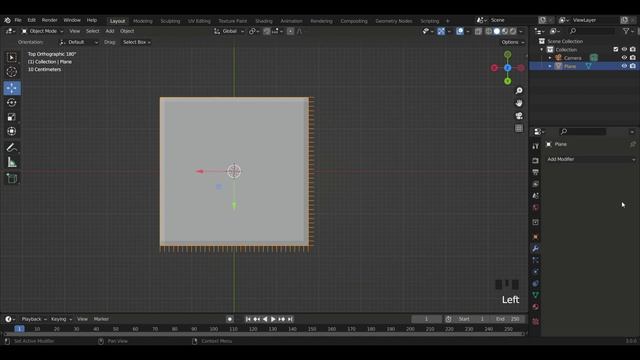The image size is (640, 360).
Task: Click the Blender logo icon
Action: click(7, 20)
